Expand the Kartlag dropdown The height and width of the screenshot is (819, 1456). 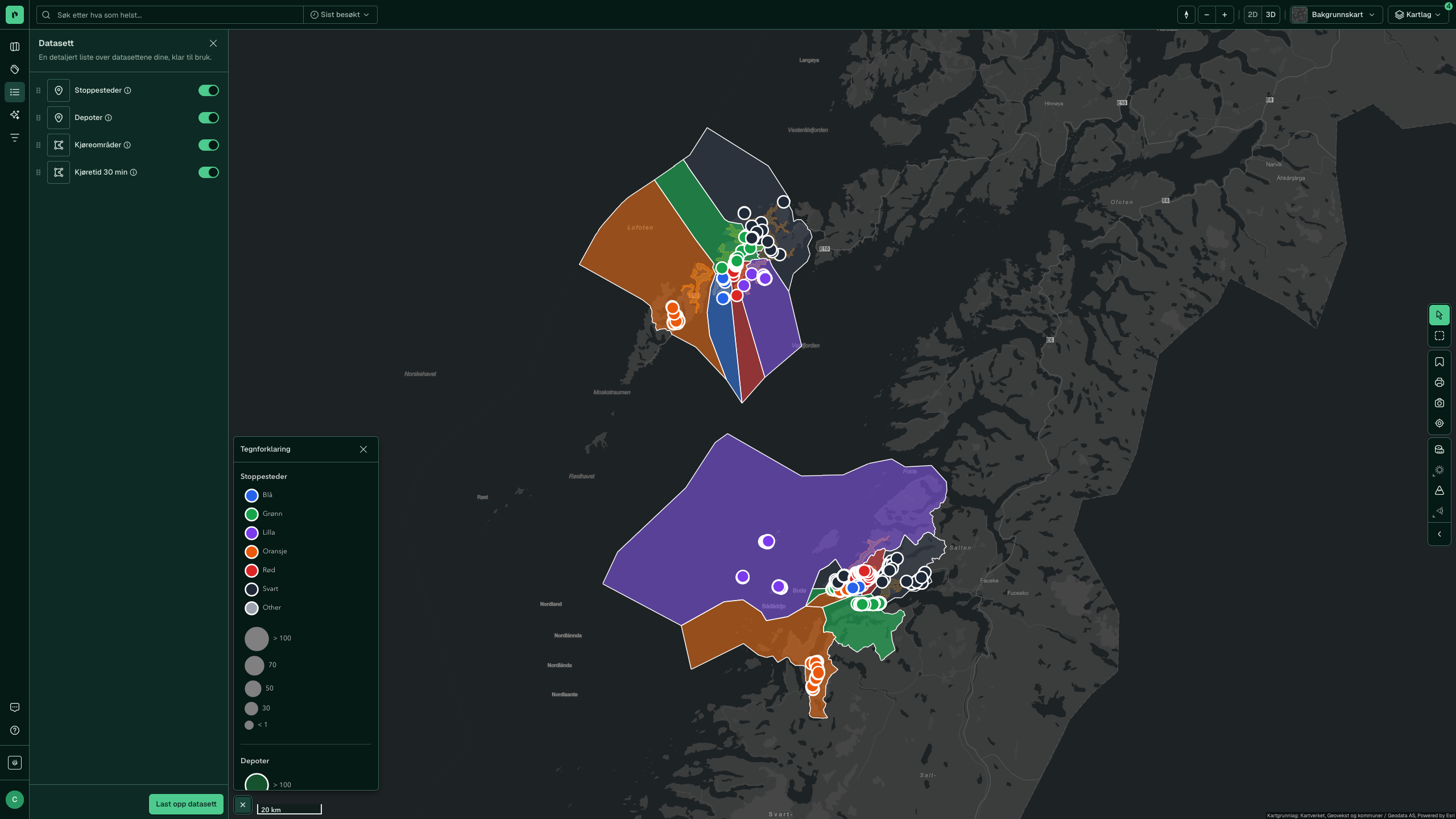(x=1418, y=15)
